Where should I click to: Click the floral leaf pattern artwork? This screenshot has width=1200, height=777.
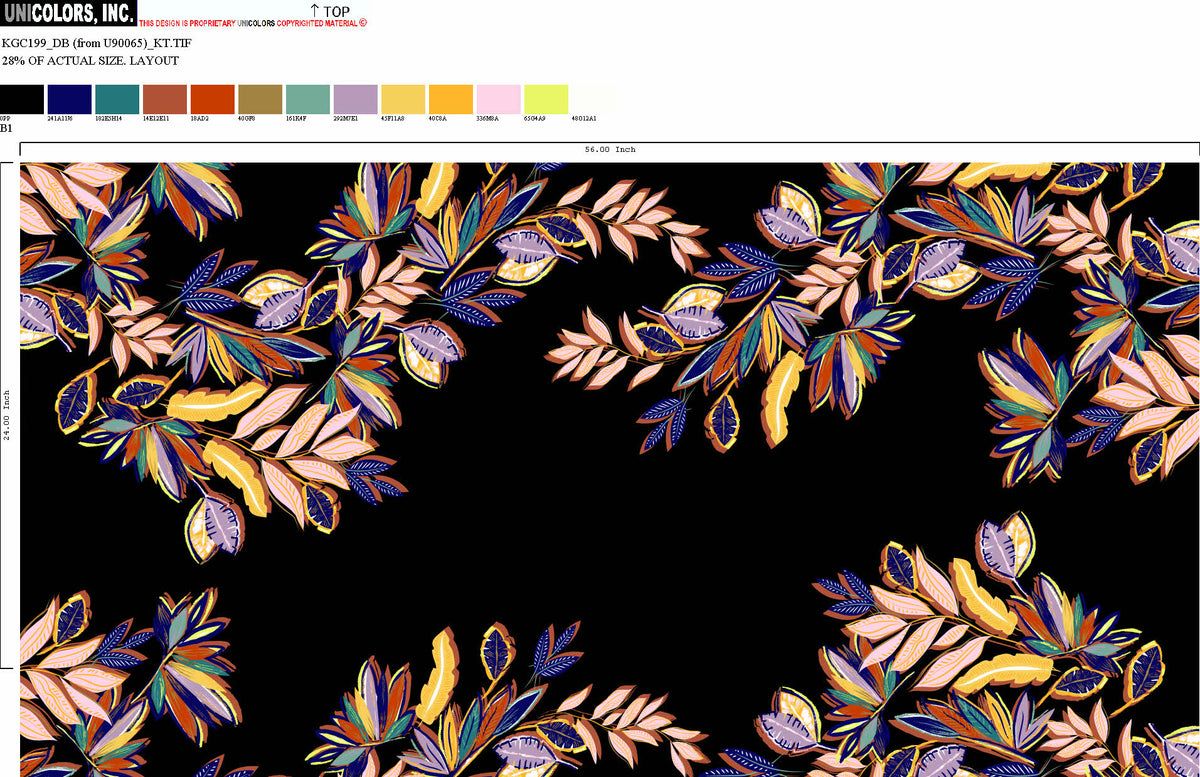(x=610, y=470)
